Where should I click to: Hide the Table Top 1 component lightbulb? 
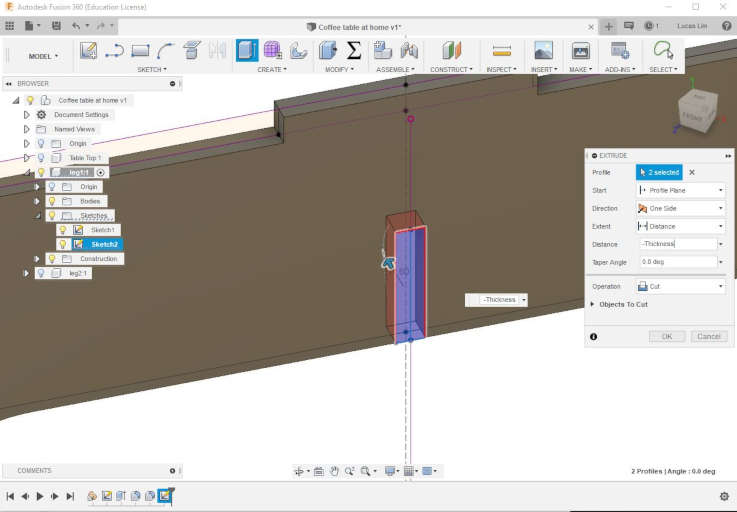click(x=41, y=158)
